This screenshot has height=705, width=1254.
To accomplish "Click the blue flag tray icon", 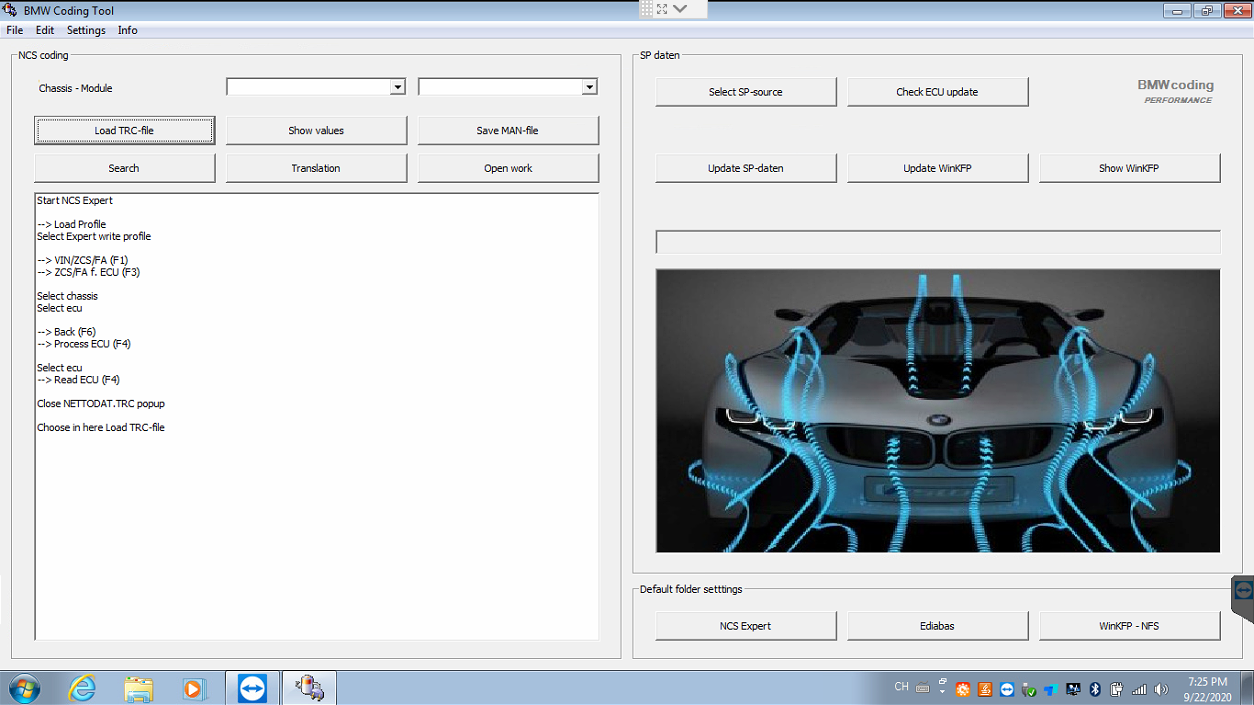I will (x=1050, y=689).
